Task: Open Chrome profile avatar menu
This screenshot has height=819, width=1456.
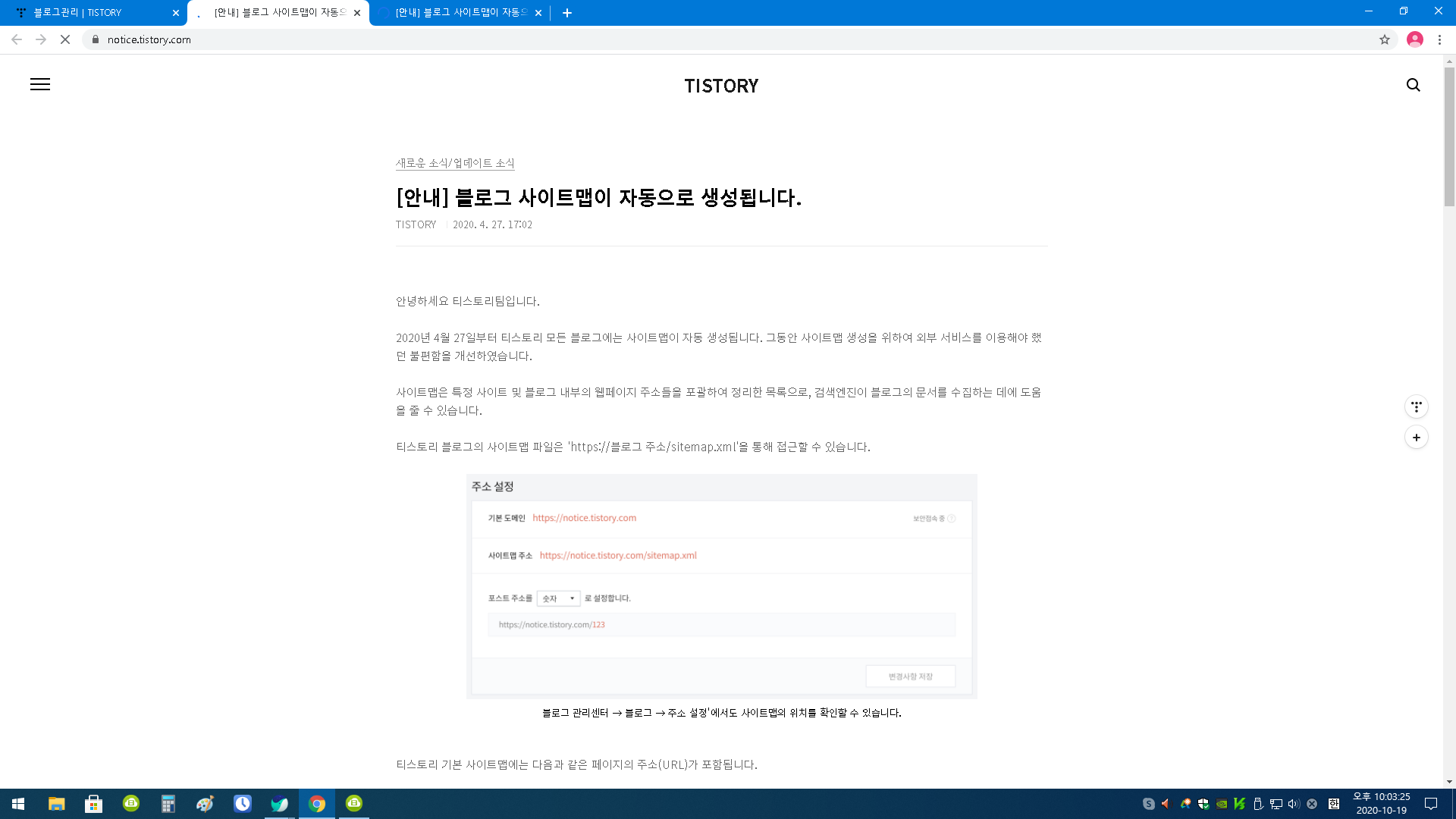Action: coord(1414,39)
